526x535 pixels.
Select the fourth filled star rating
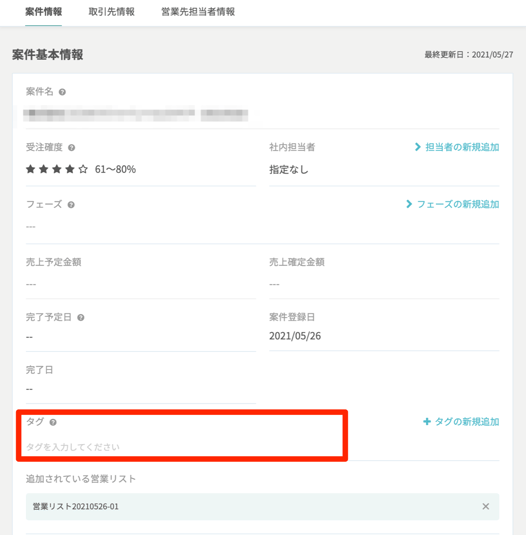(x=70, y=169)
